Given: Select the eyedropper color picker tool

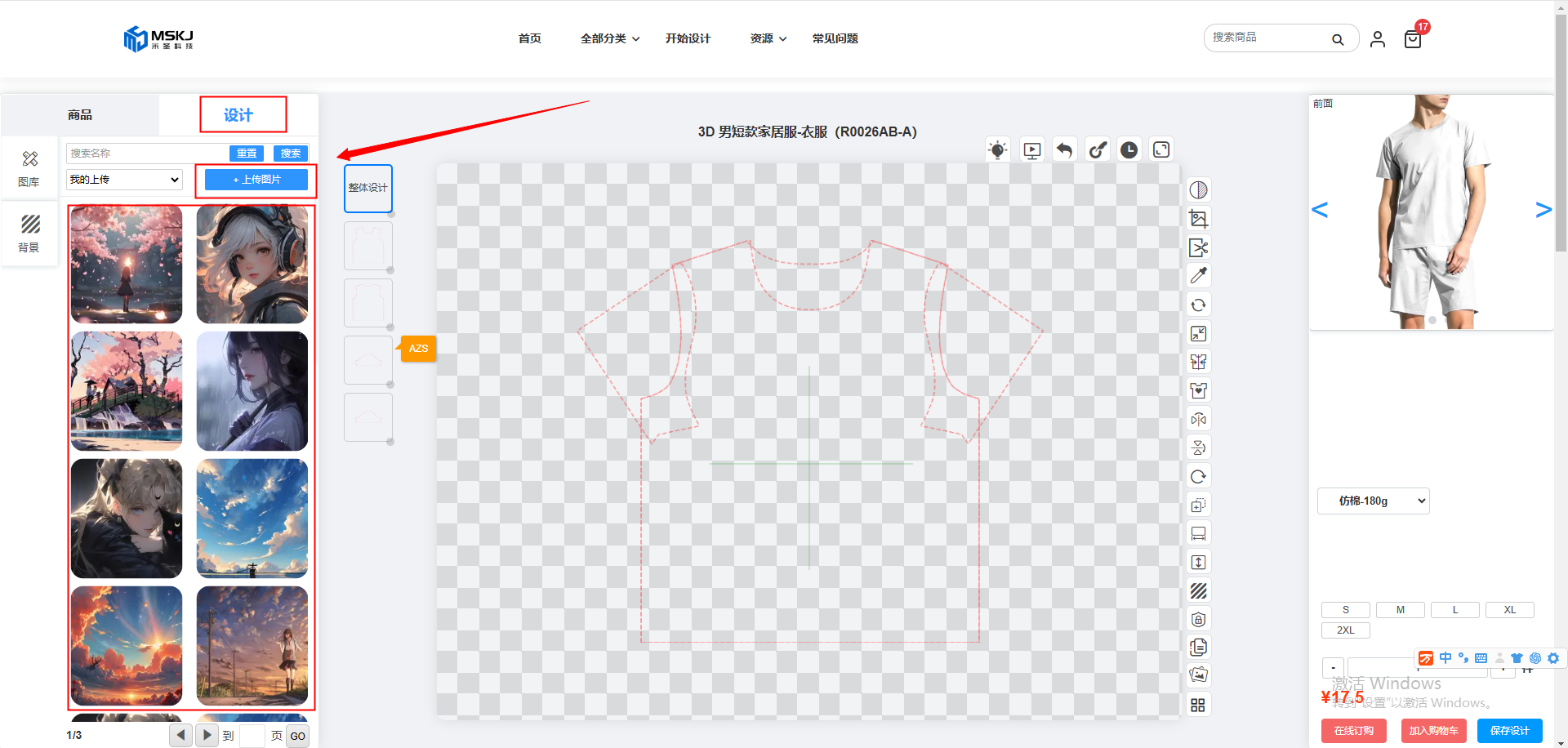Looking at the screenshot, I should [1198, 276].
